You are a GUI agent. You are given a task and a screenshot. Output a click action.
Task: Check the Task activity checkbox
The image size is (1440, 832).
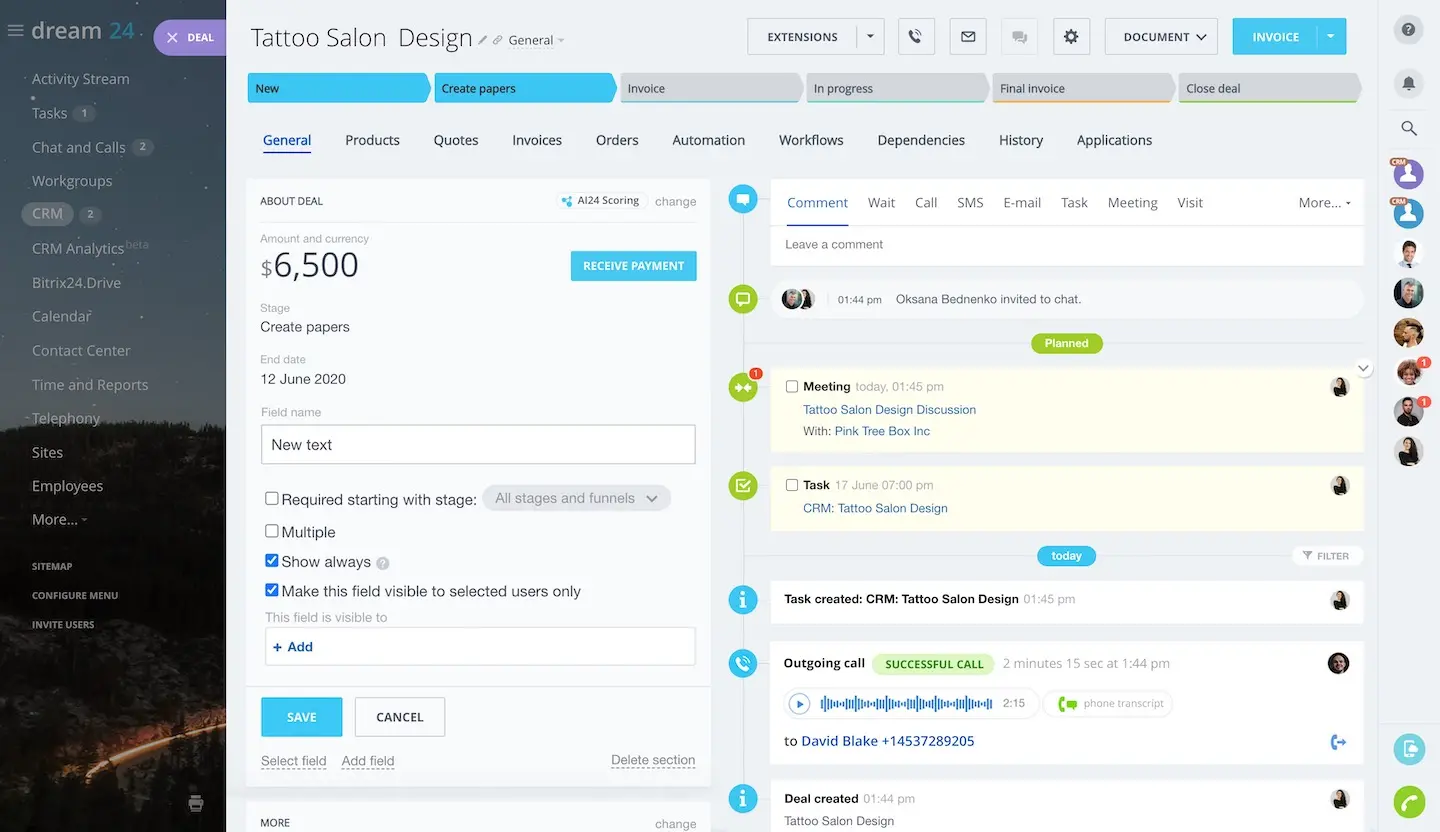coord(792,485)
